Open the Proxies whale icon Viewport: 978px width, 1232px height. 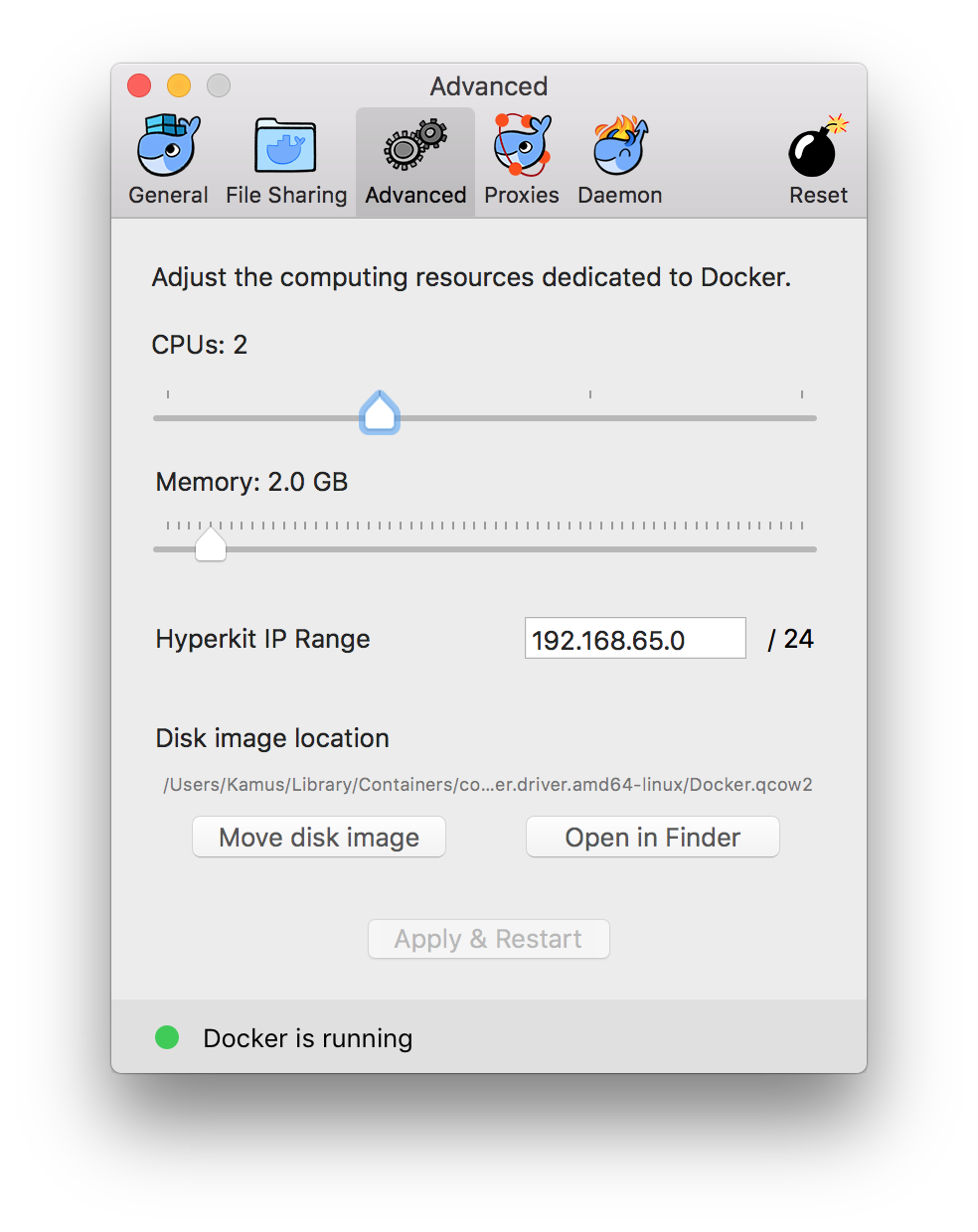pyautogui.click(x=522, y=145)
